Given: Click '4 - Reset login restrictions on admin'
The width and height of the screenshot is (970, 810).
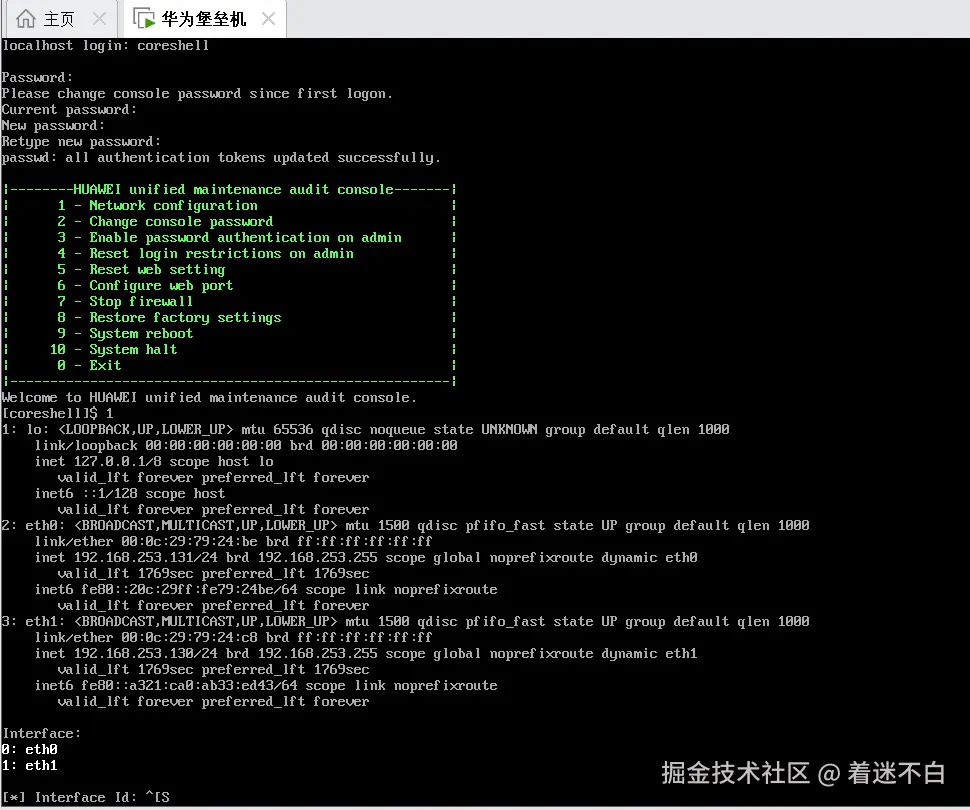Looking at the screenshot, I should [x=205, y=254].
